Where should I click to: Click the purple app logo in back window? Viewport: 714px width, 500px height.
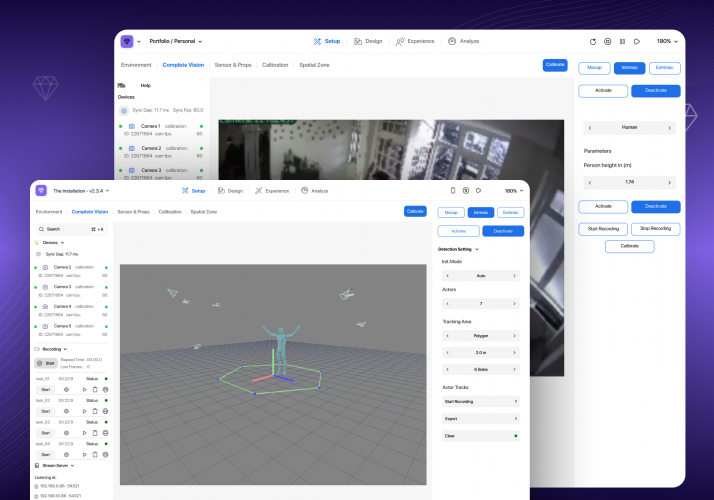[127, 41]
